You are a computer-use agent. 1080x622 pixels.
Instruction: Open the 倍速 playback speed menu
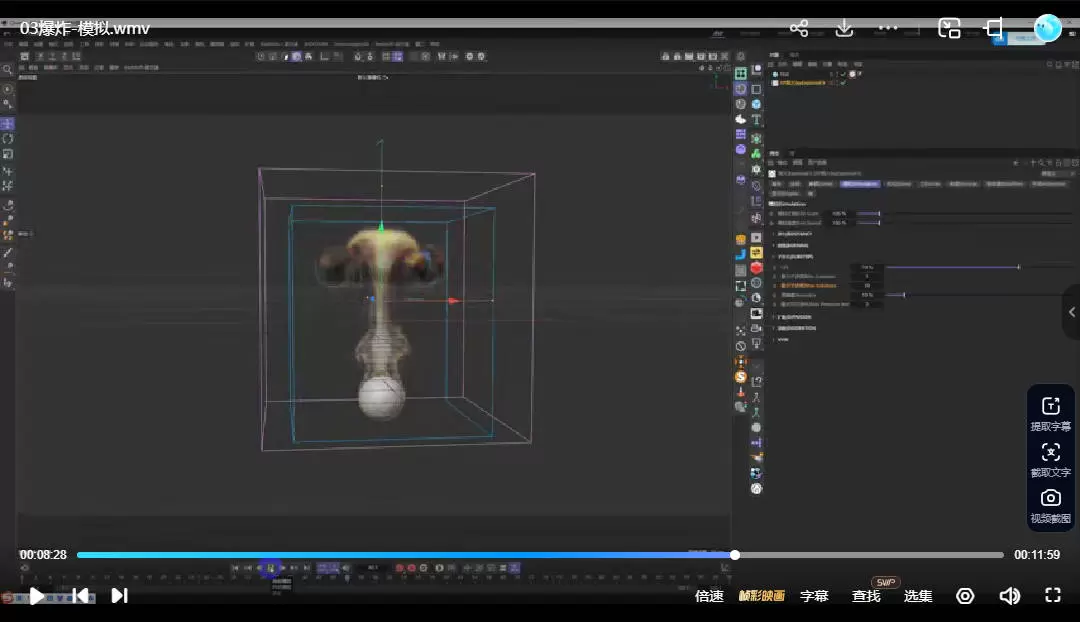(709, 596)
